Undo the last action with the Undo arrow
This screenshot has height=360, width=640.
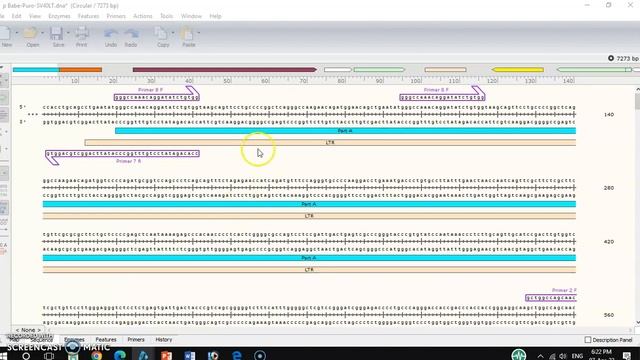point(111,33)
